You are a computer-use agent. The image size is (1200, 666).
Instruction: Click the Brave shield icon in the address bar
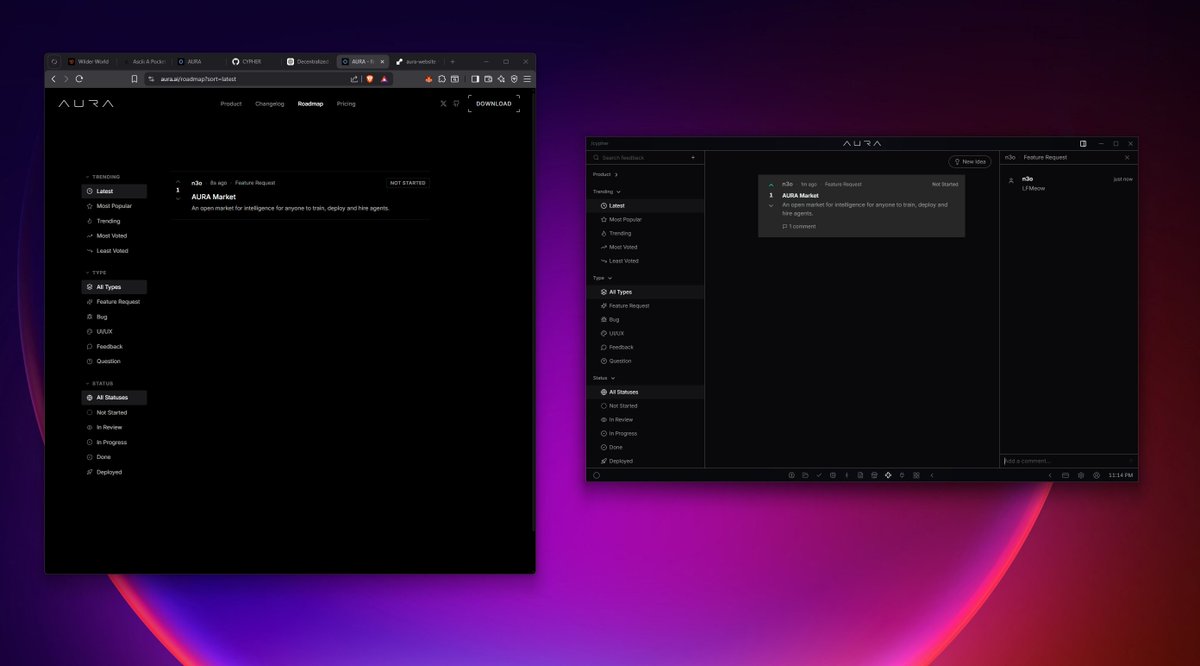370,79
